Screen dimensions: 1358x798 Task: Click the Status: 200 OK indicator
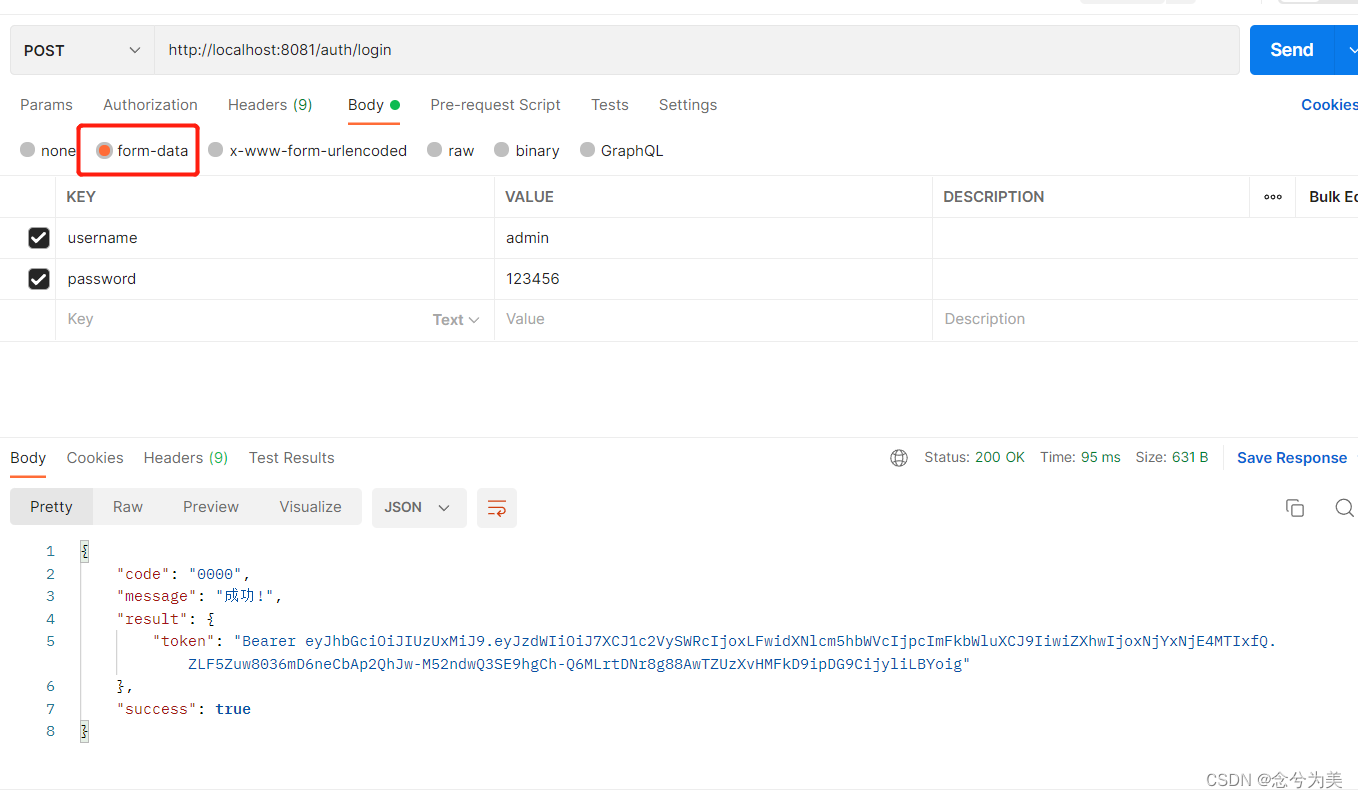(x=974, y=457)
